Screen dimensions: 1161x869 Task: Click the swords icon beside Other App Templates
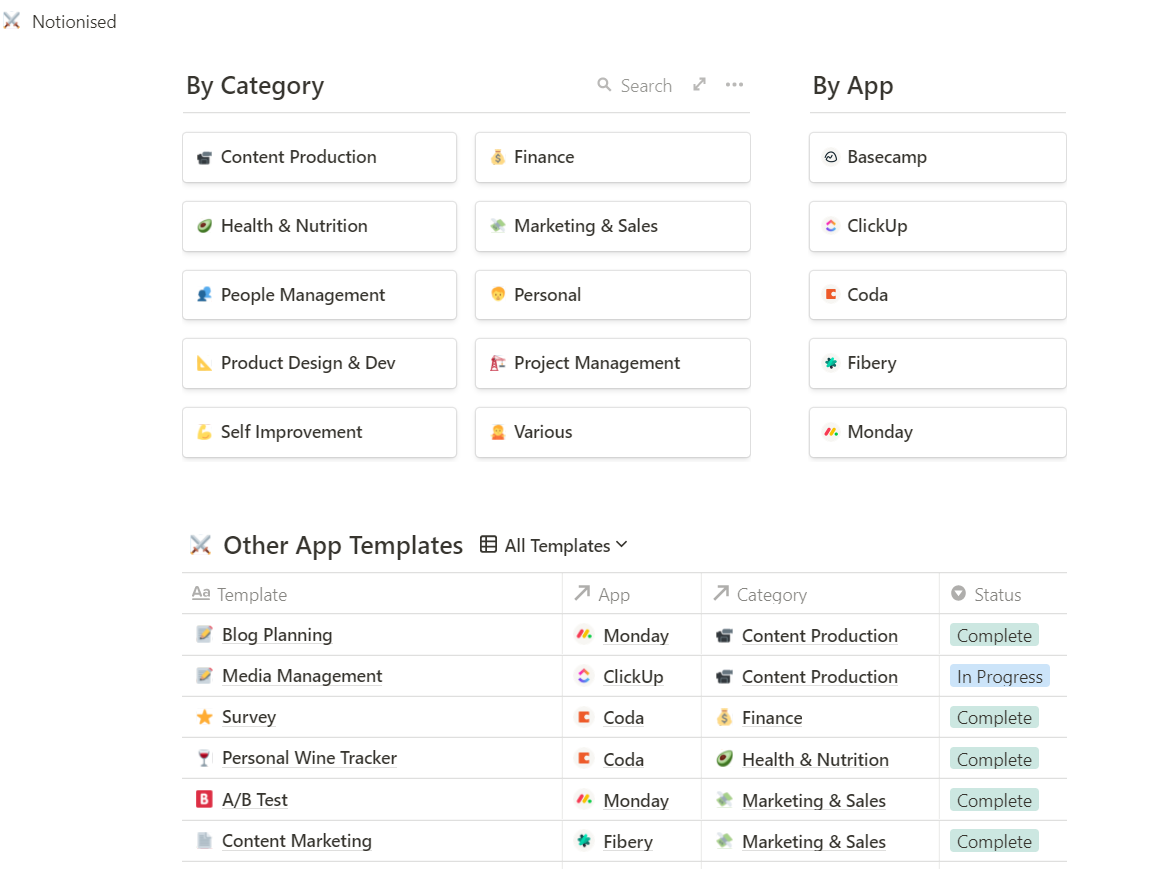200,545
